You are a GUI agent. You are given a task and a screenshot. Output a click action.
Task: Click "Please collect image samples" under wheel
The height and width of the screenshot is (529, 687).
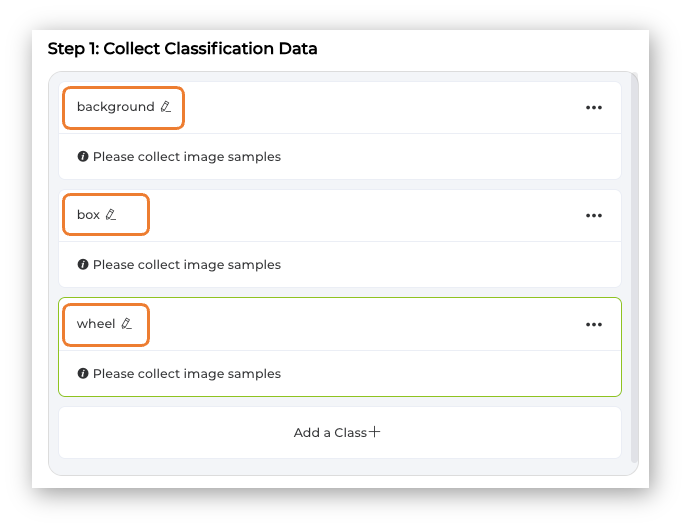(x=187, y=374)
